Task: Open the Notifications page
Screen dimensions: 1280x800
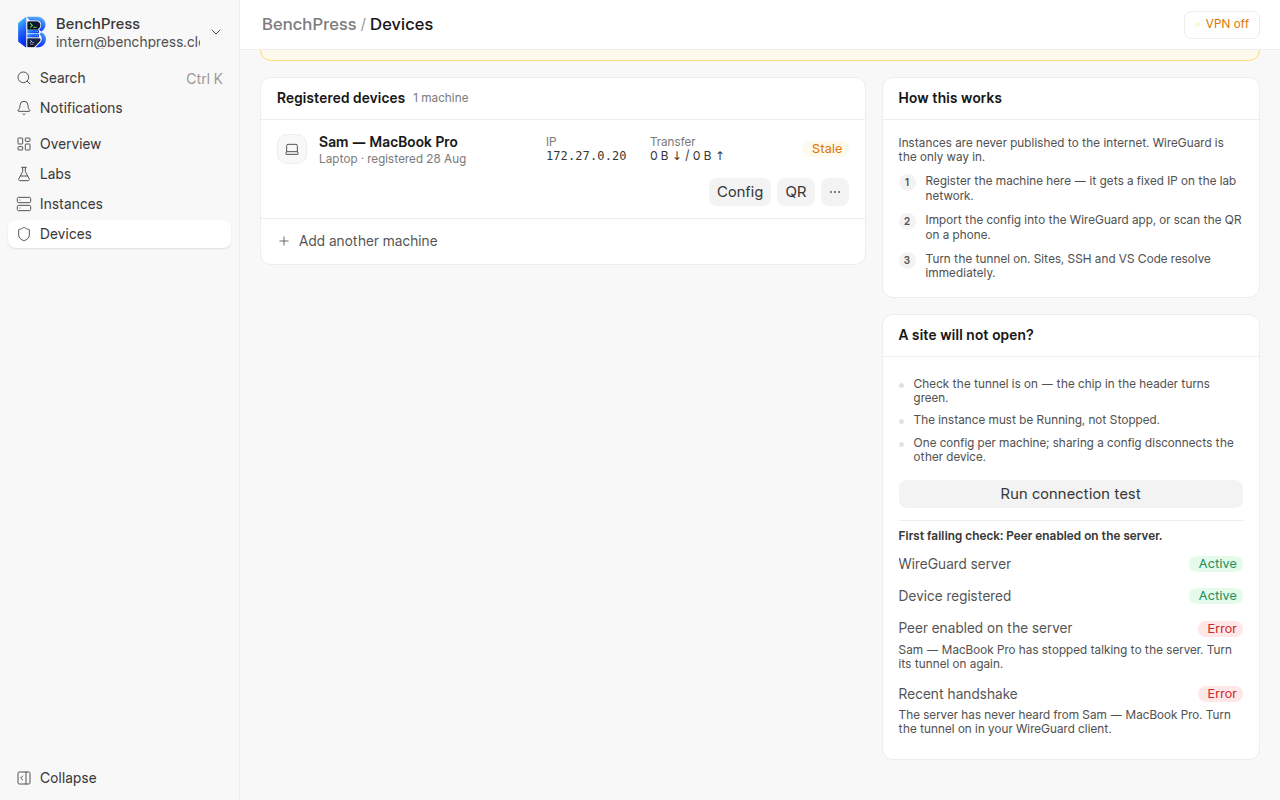Action: coord(119,108)
